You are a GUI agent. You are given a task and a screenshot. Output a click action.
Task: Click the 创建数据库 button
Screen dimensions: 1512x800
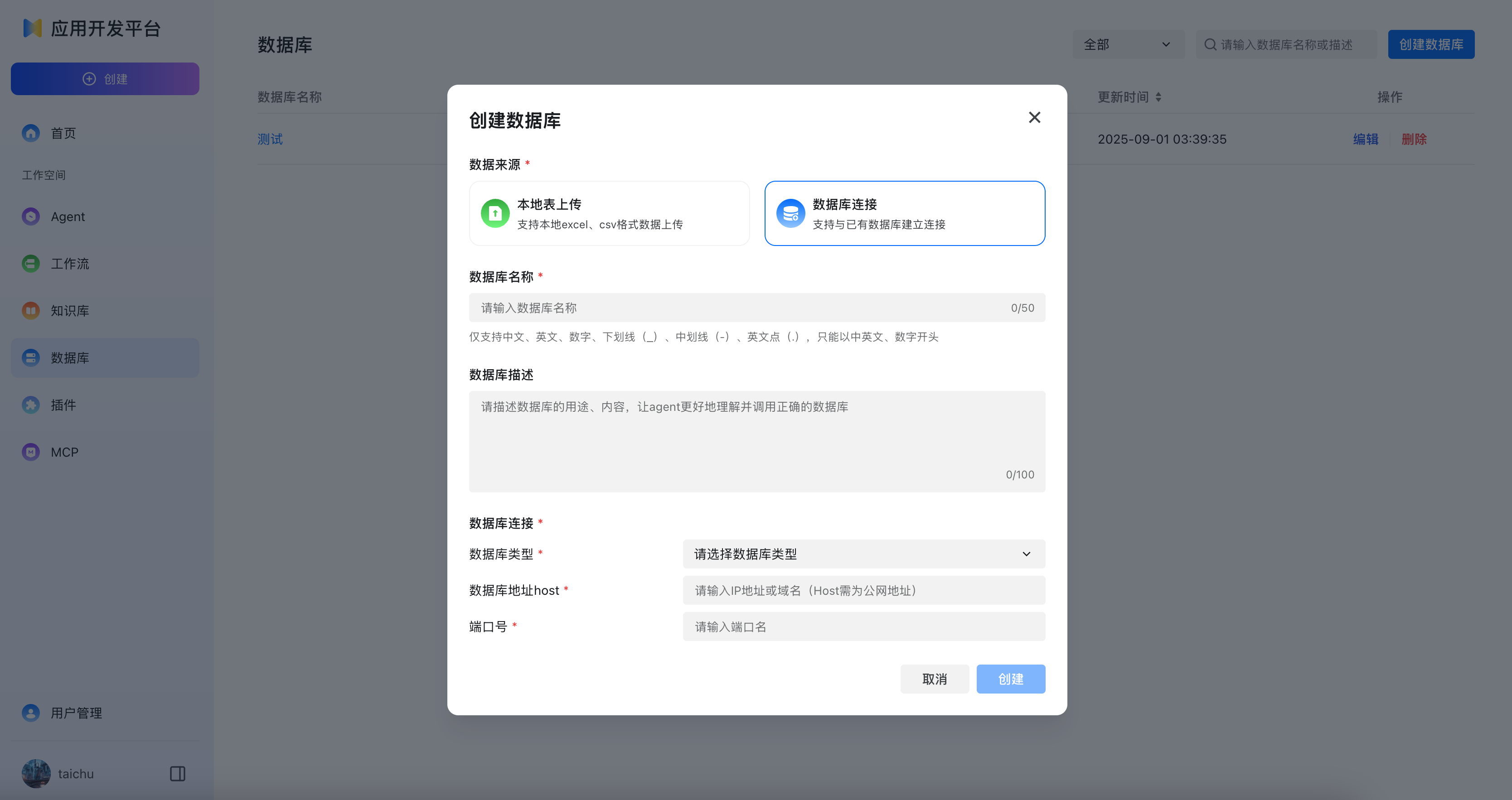[x=1430, y=44]
